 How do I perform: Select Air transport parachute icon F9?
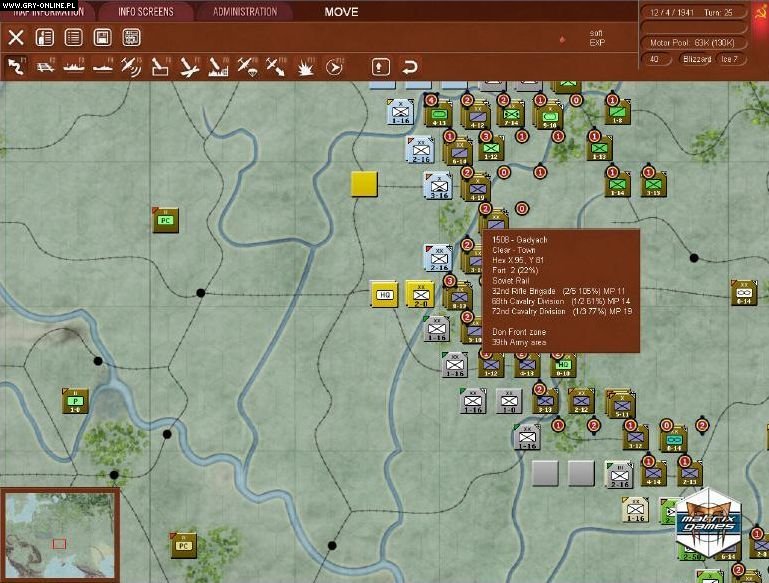[247, 66]
